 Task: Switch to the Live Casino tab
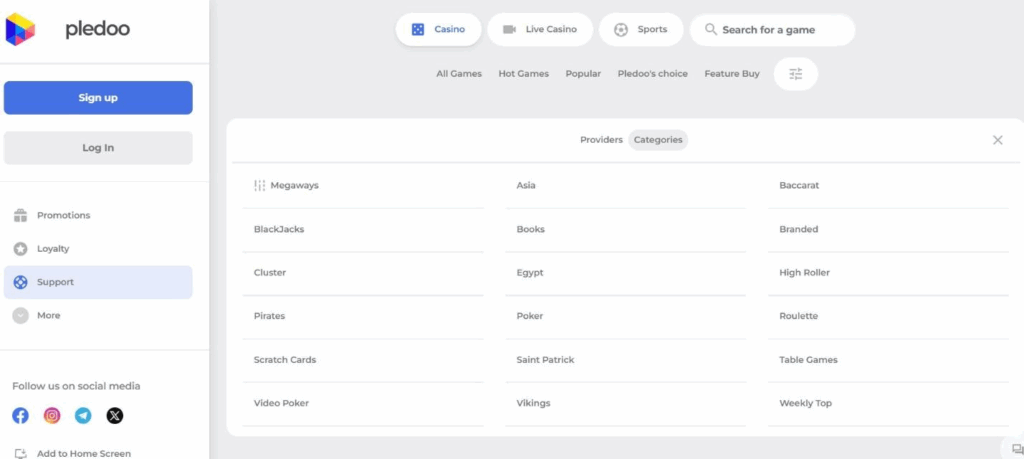[540, 30]
